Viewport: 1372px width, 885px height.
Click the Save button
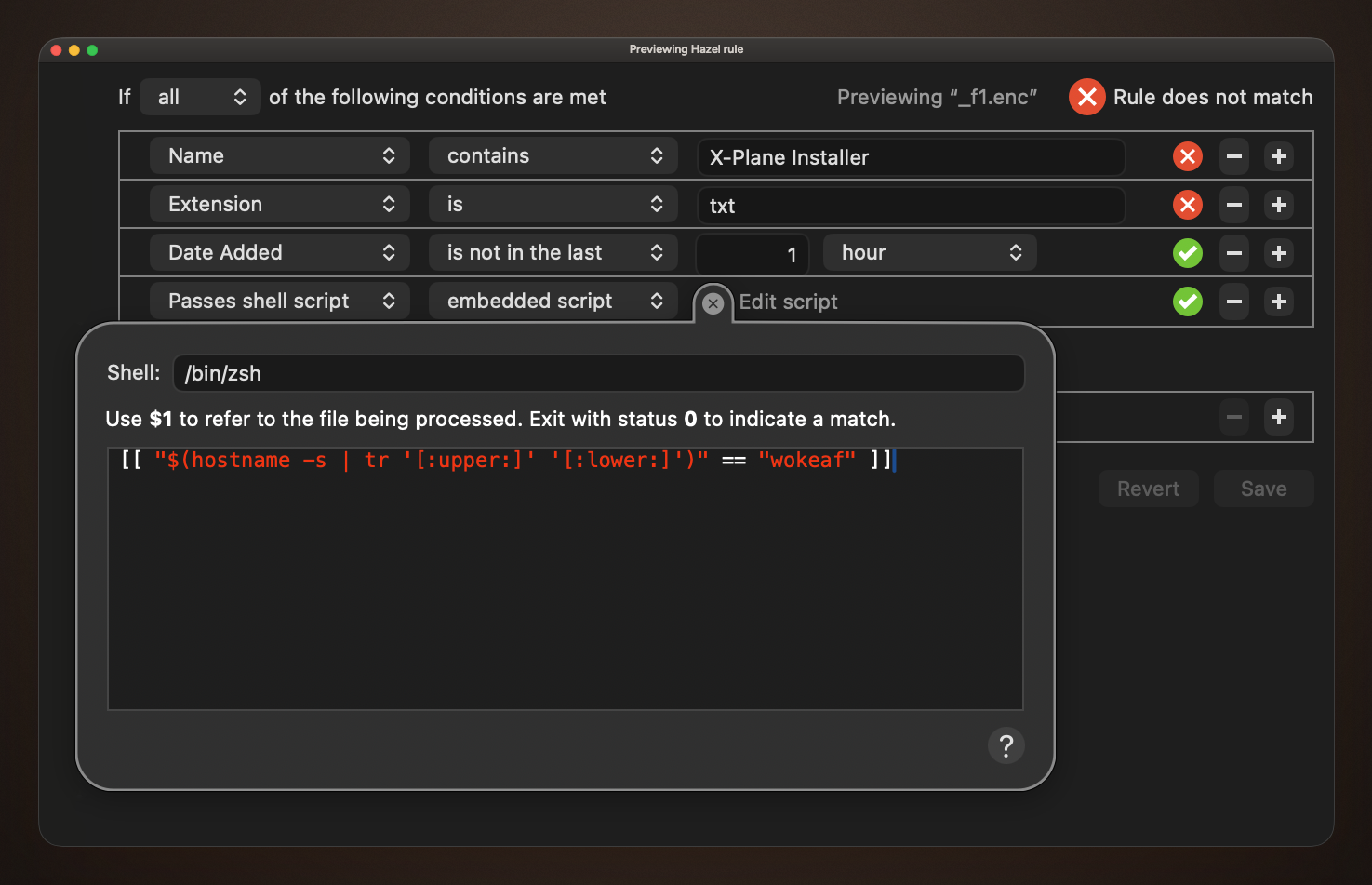[x=1263, y=489]
